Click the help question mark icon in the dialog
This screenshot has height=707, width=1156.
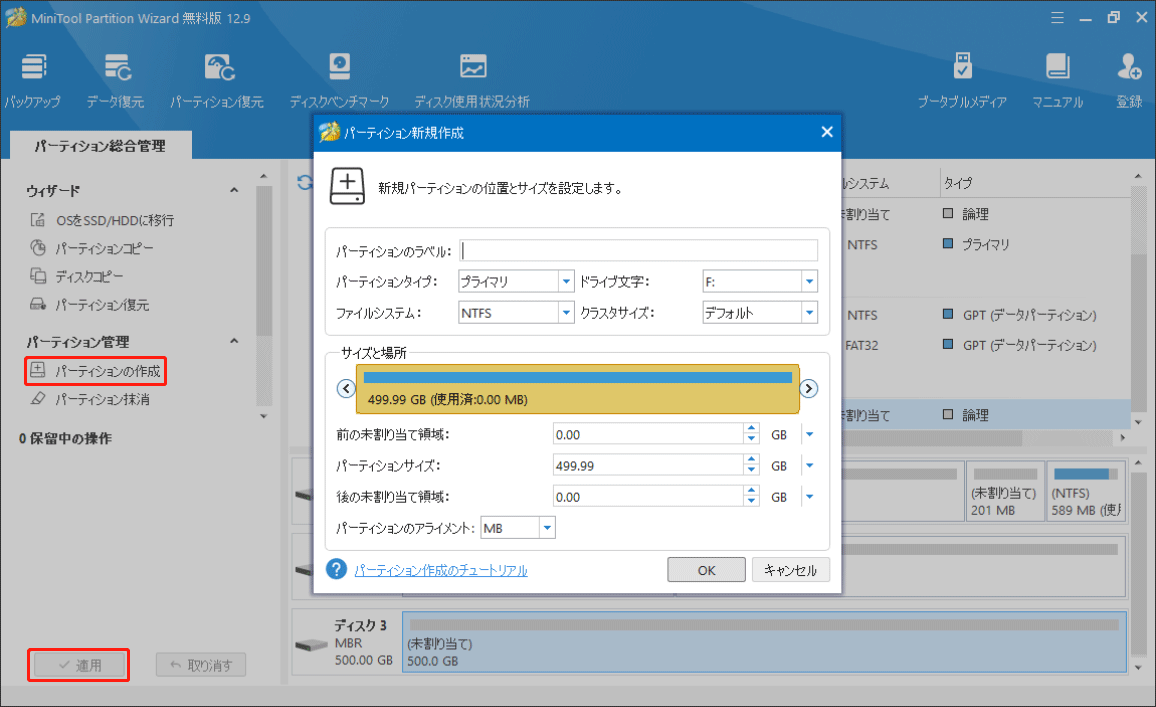[336, 569]
